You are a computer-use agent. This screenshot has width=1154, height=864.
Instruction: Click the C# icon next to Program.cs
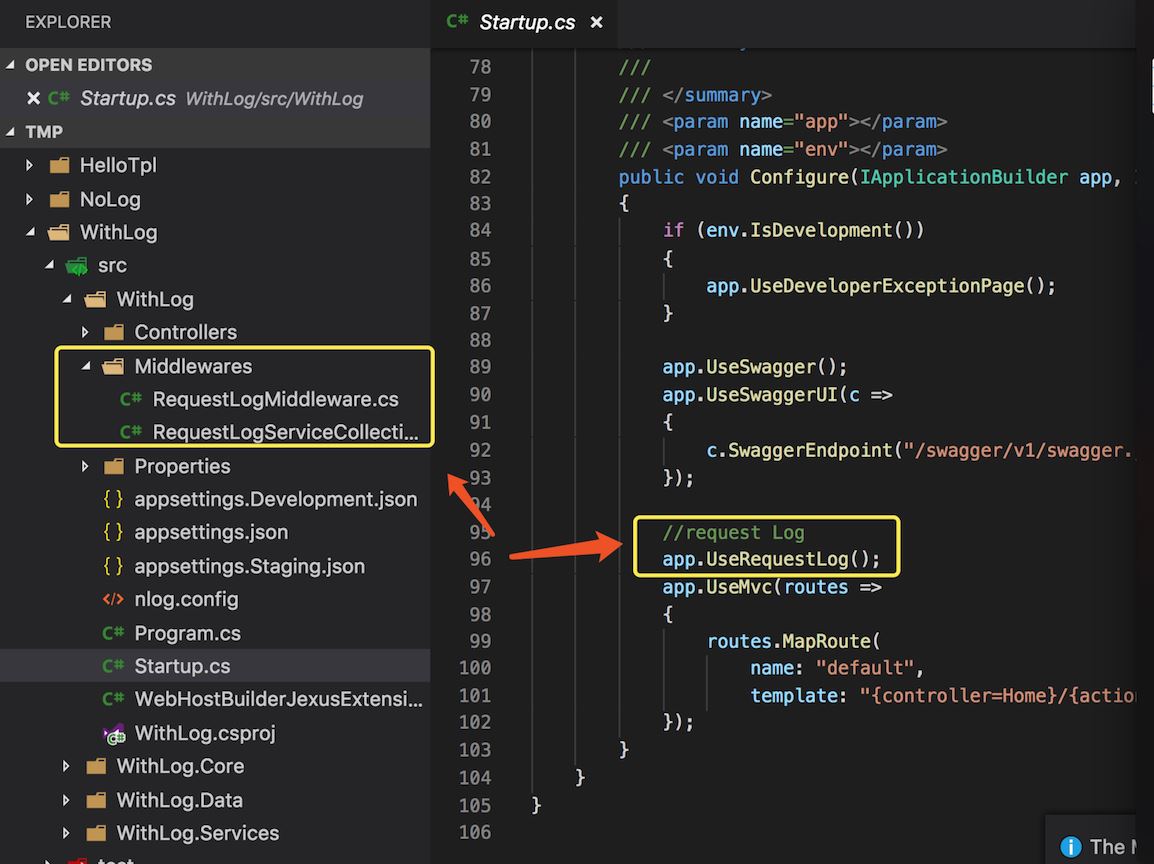pyautogui.click(x=113, y=633)
